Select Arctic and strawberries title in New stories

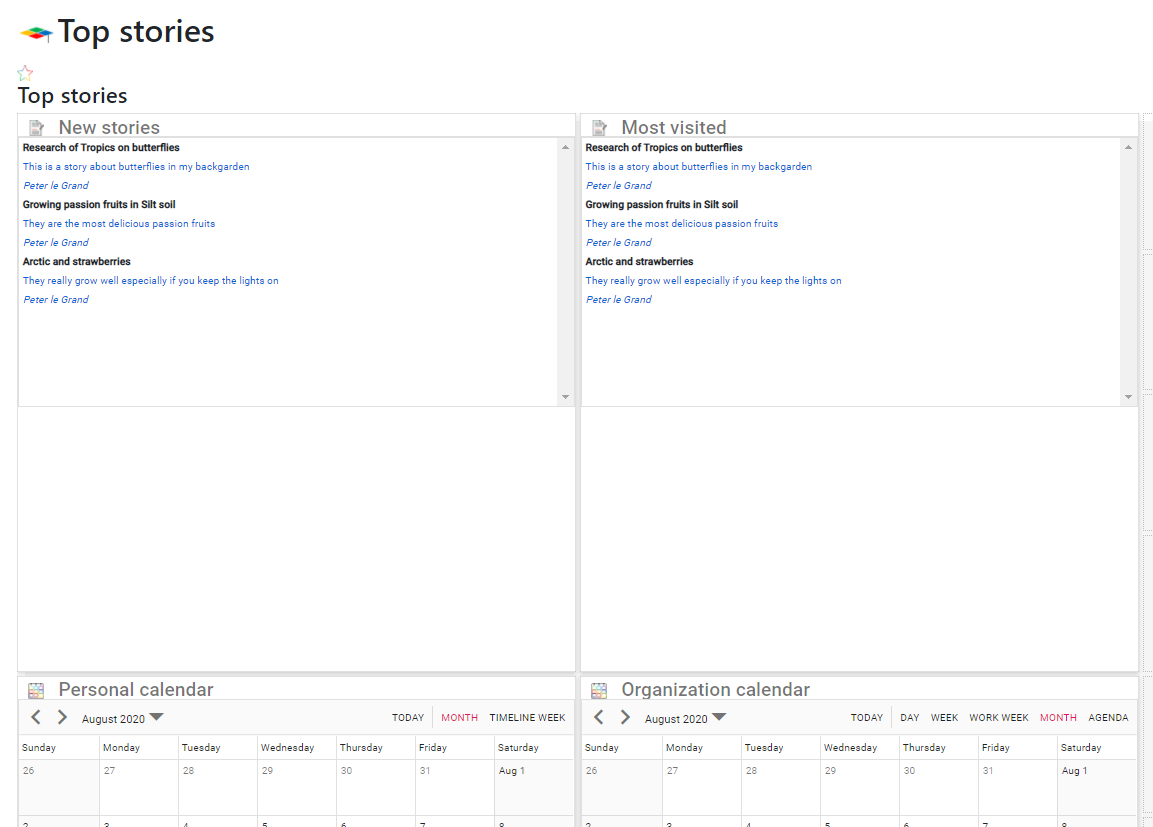click(76, 262)
